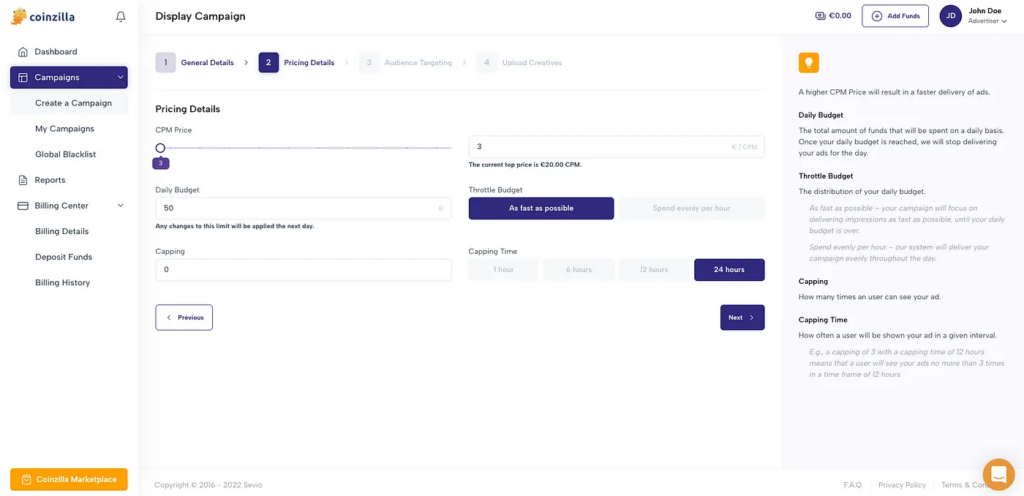This screenshot has height=496, width=1024.
Task: Click the wallet balance icon
Action: pos(820,16)
